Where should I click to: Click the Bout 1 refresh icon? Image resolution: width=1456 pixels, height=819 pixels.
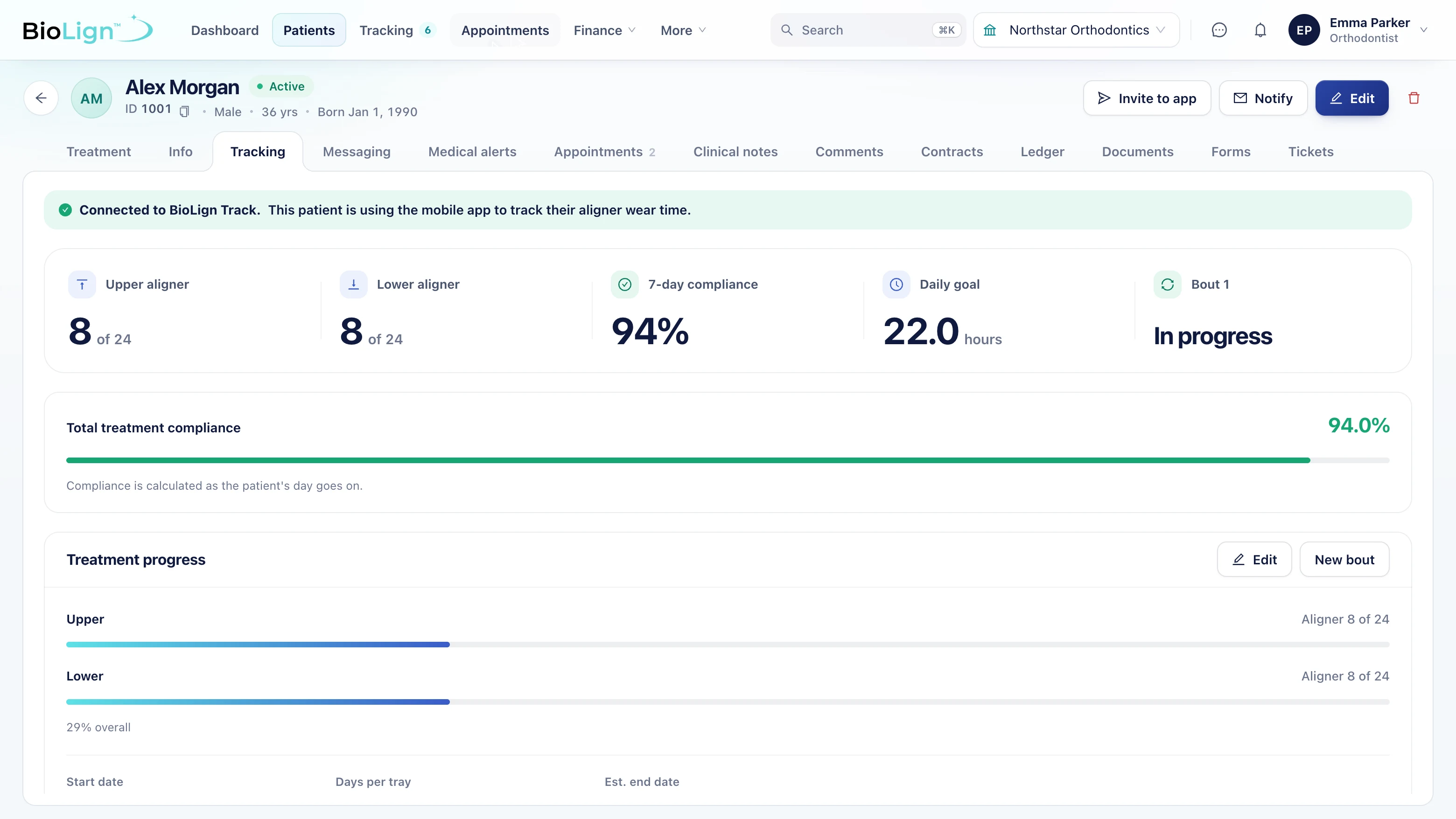pyautogui.click(x=1167, y=284)
